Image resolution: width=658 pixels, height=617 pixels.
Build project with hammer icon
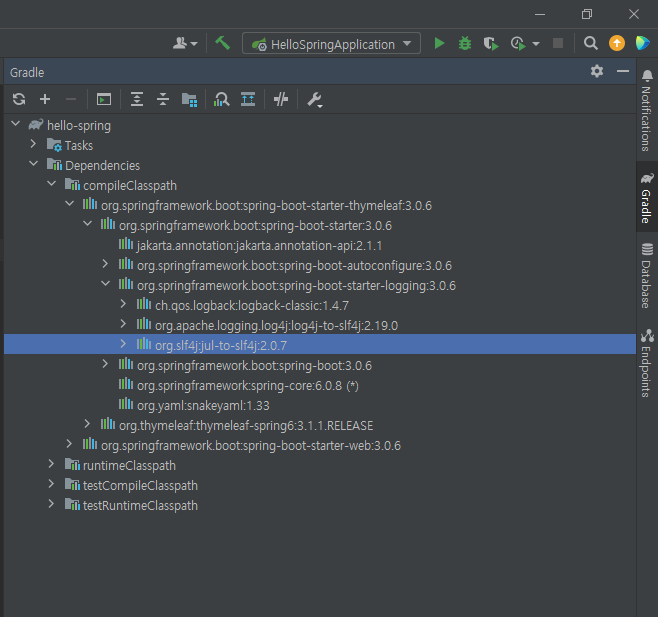click(222, 43)
